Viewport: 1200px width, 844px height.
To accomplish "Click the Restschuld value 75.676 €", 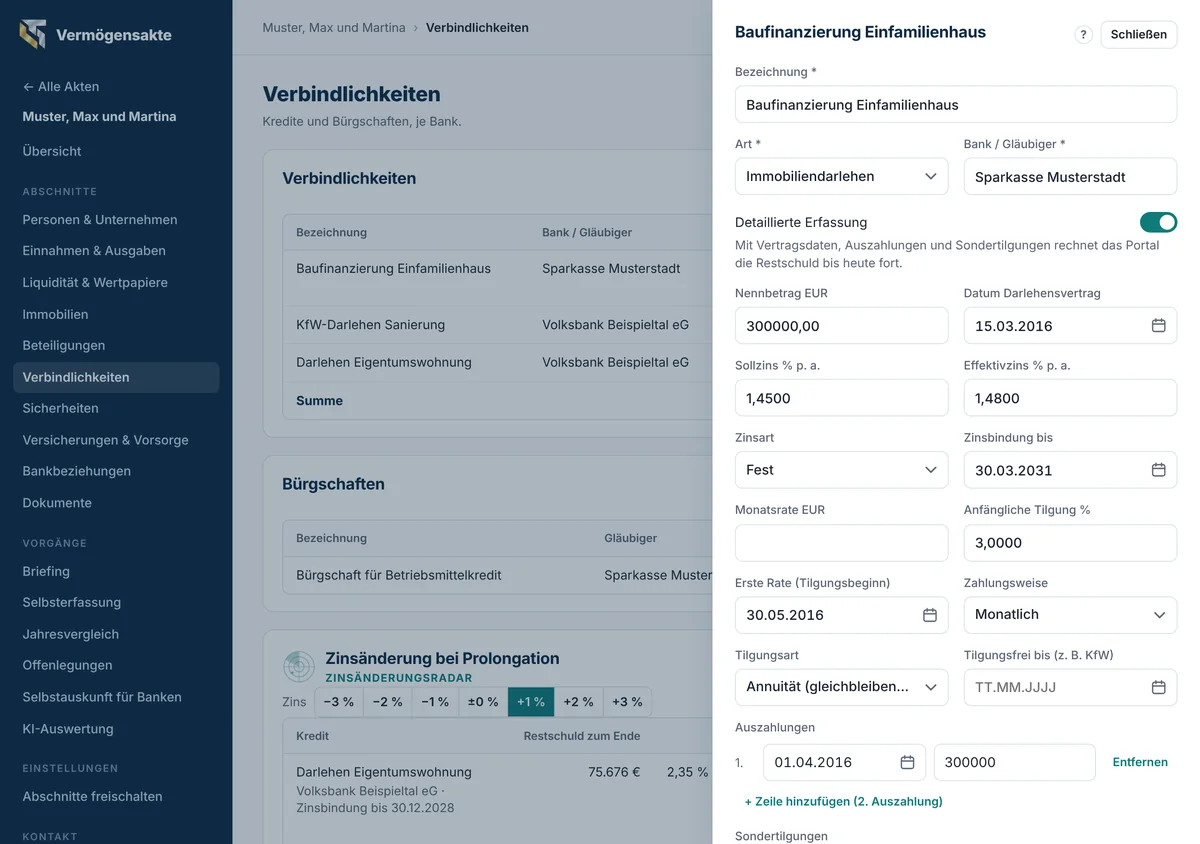I will [x=614, y=772].
